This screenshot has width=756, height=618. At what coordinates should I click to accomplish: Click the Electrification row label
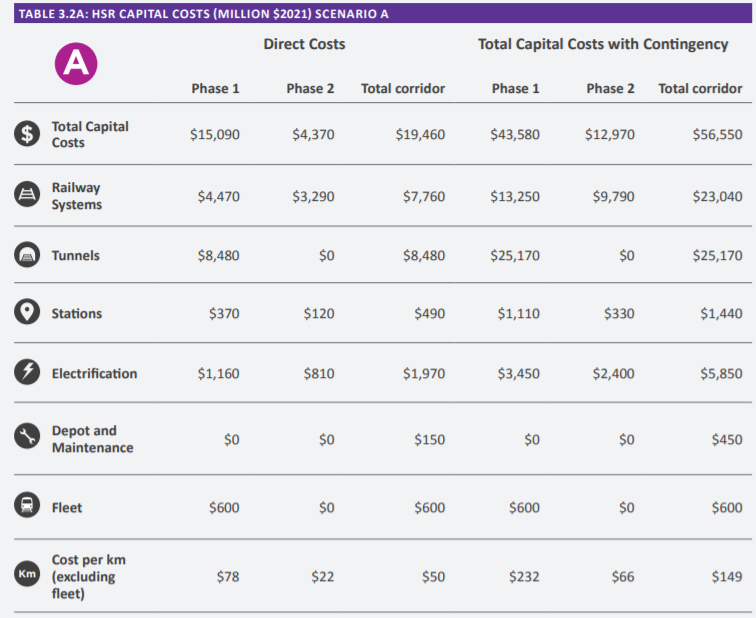point(94,373)
